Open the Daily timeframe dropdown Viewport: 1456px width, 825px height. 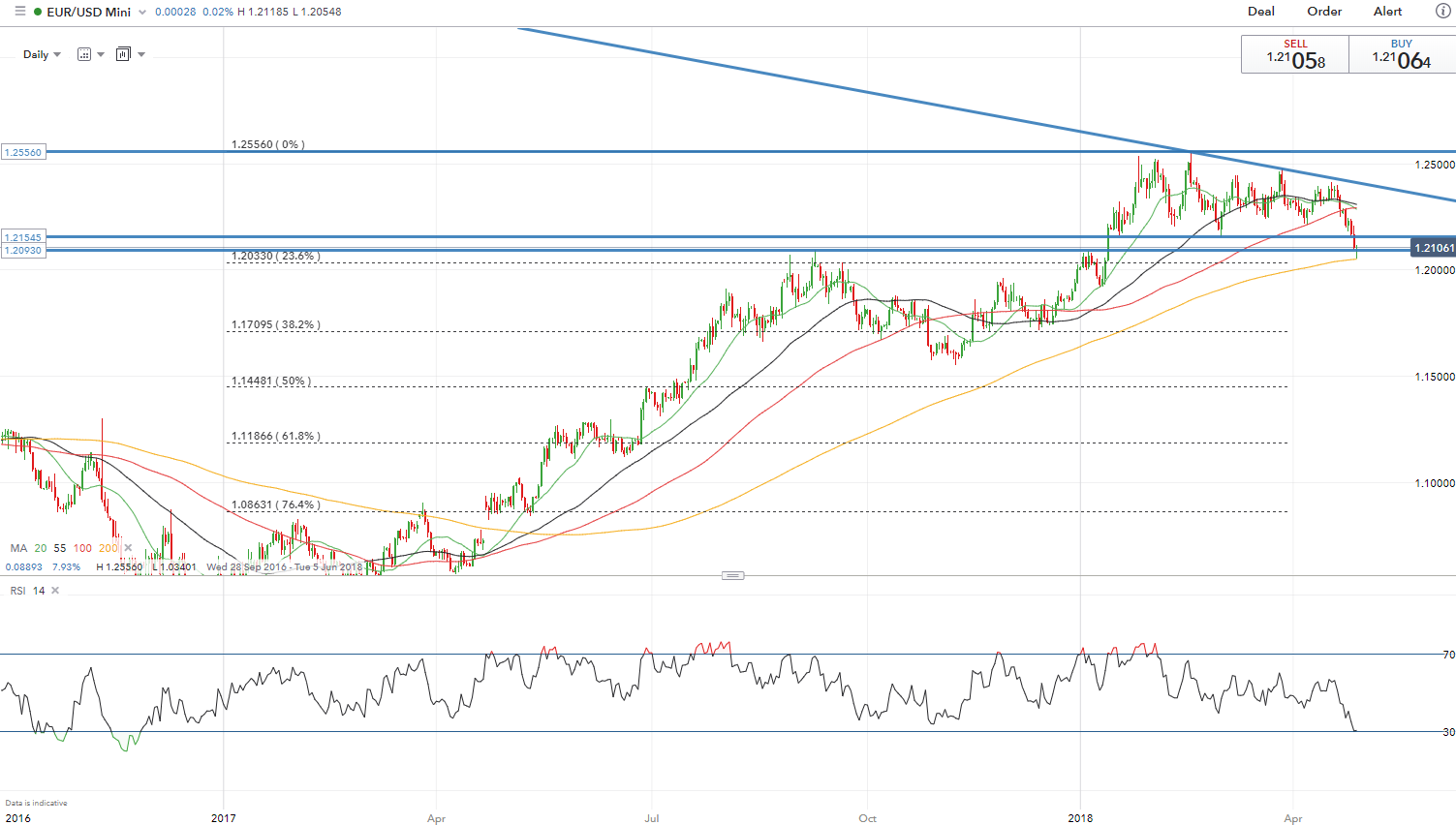coord(42,54)
